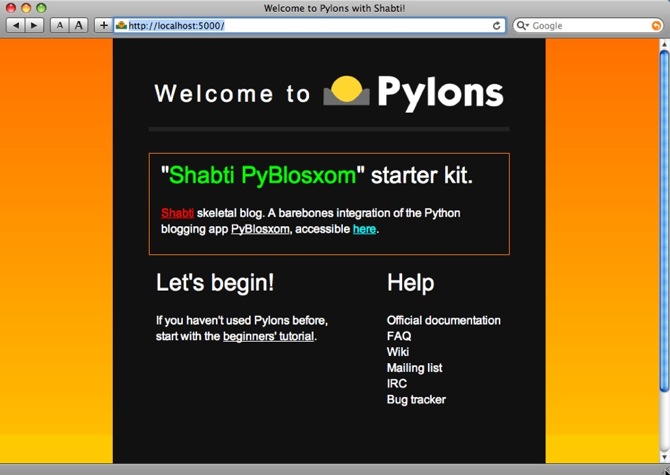
Task: Click the 'Let's begin!' heading
Action: click(215, 283)
